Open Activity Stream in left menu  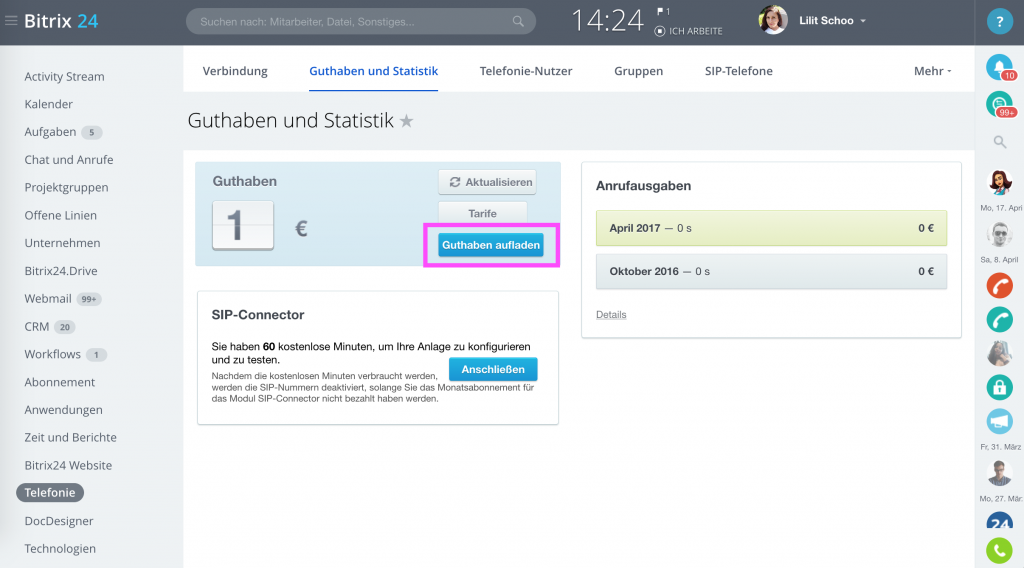(x=64, y=76)
